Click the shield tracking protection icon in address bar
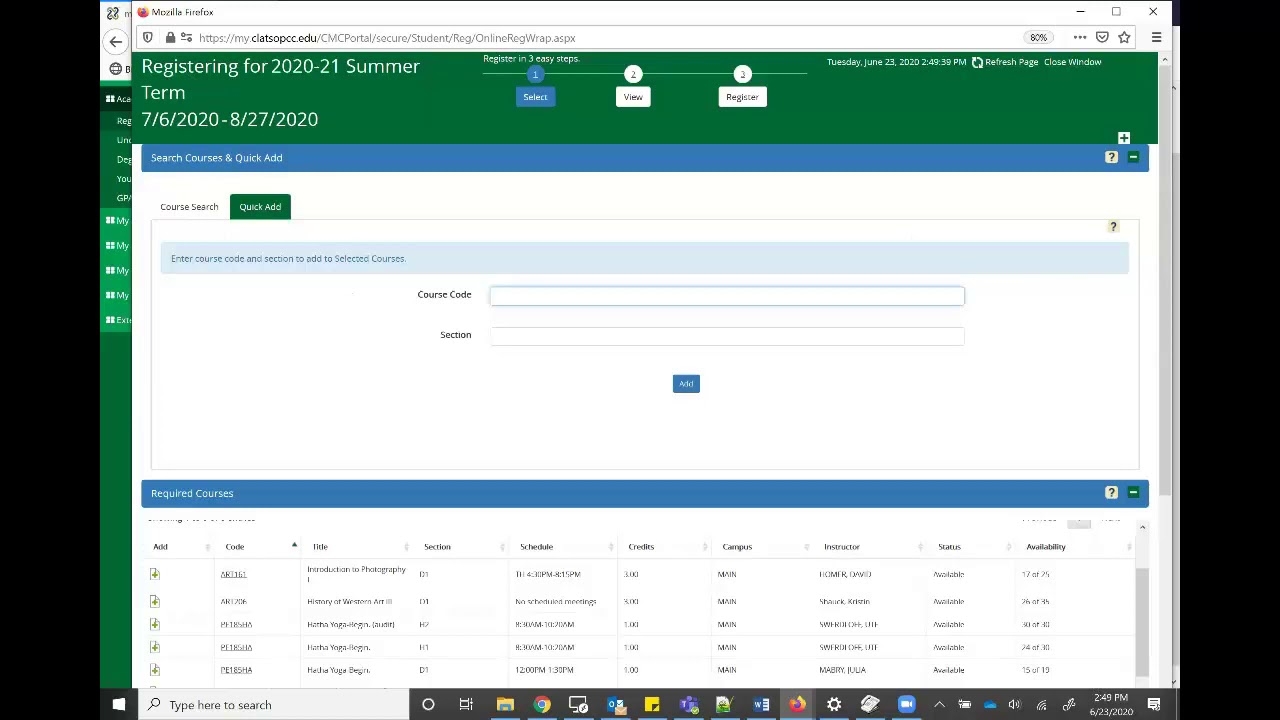1280x720 pixels. point(147,37)
